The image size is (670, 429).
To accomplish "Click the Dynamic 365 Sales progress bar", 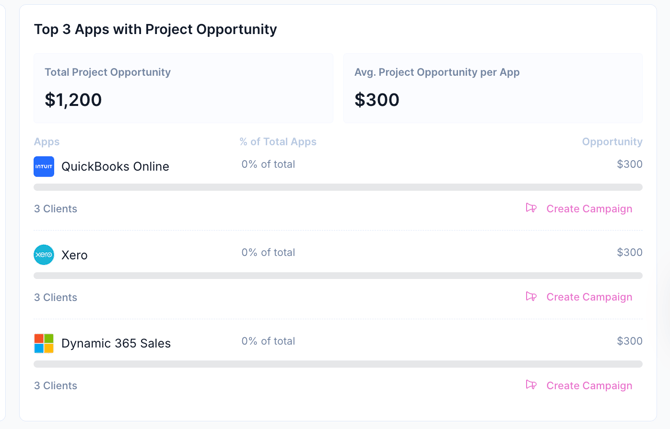I will 338,364.
